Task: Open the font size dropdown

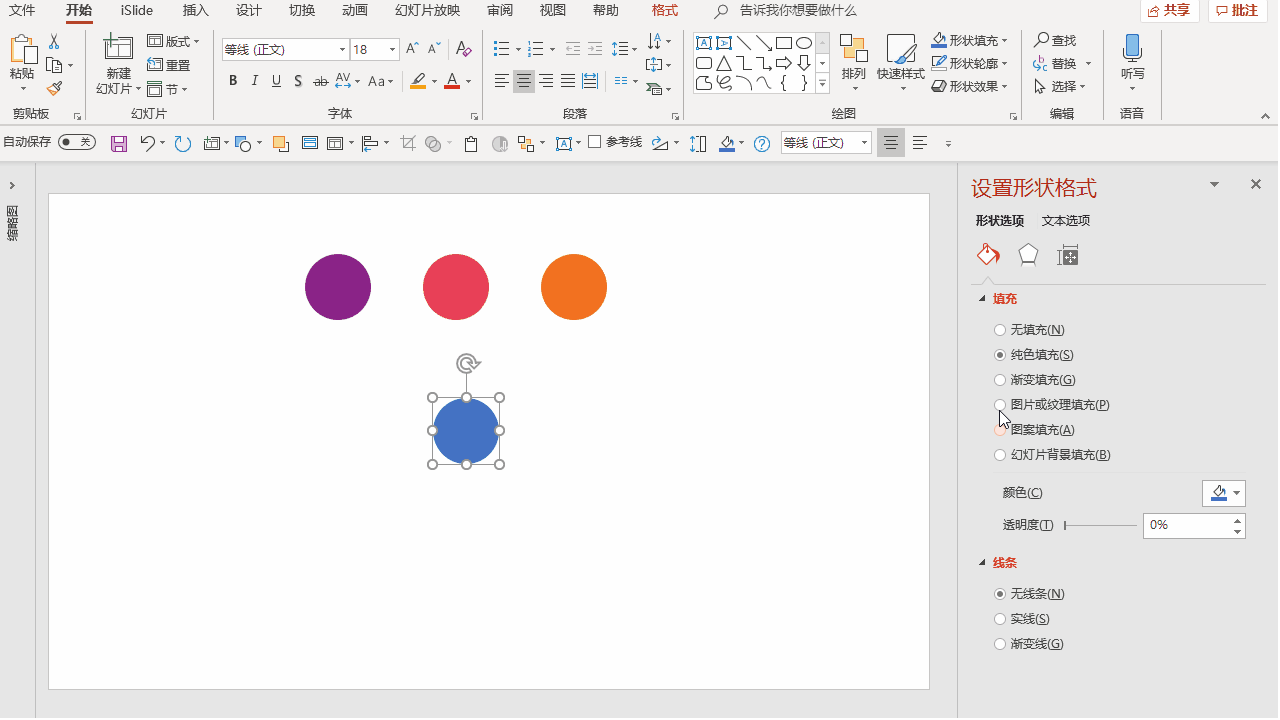Action: [392, 50]
